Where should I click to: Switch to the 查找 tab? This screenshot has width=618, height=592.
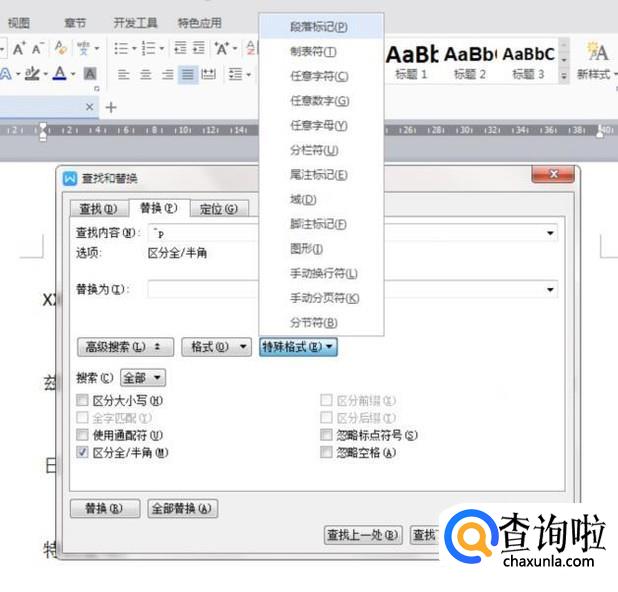coord(99,209)
